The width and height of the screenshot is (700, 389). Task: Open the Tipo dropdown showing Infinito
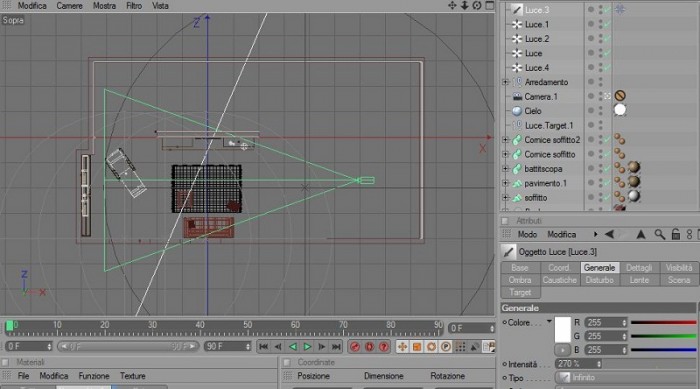click(x=625, y=378)
